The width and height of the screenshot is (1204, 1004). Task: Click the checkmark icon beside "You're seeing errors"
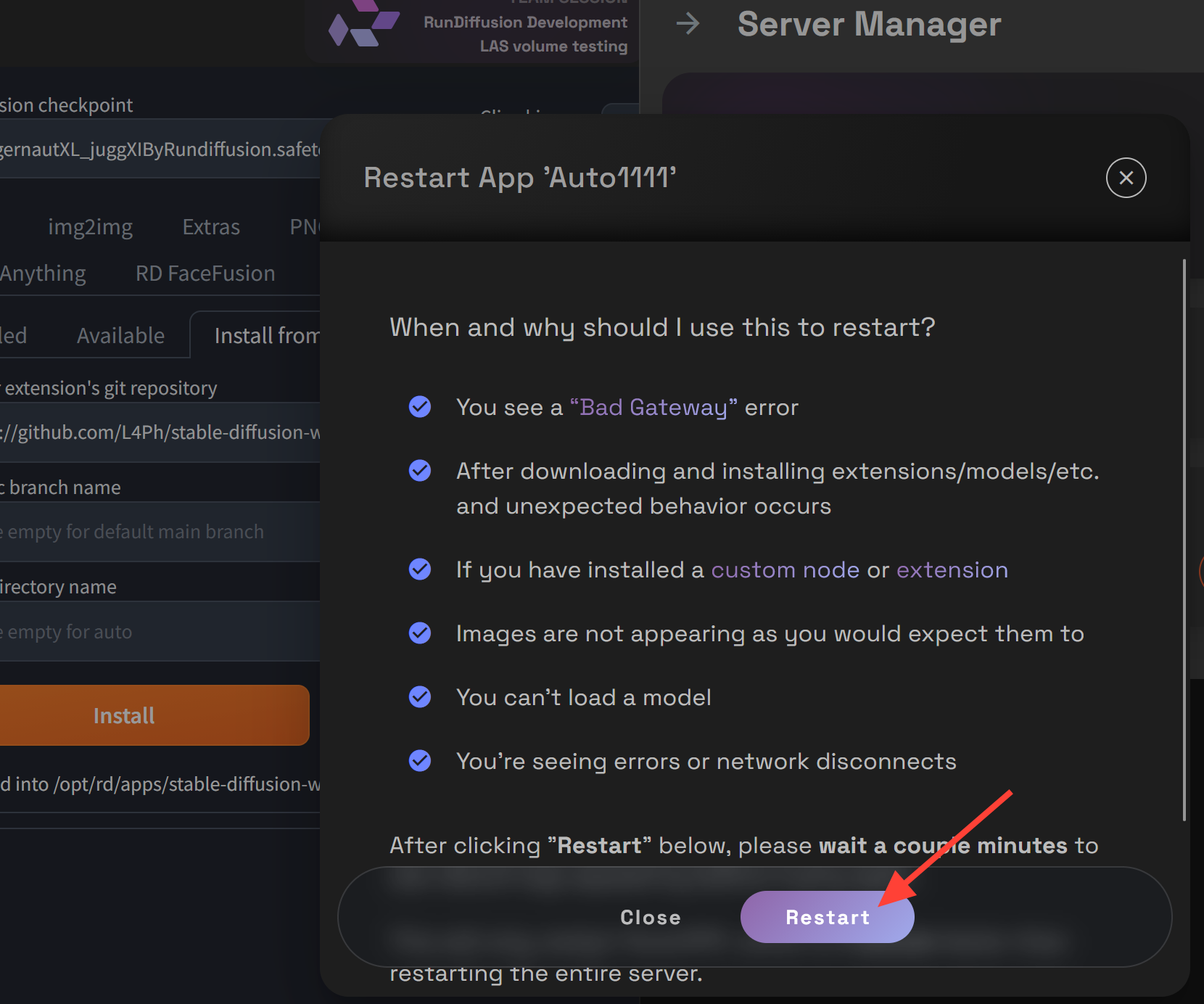pos(420,761)
